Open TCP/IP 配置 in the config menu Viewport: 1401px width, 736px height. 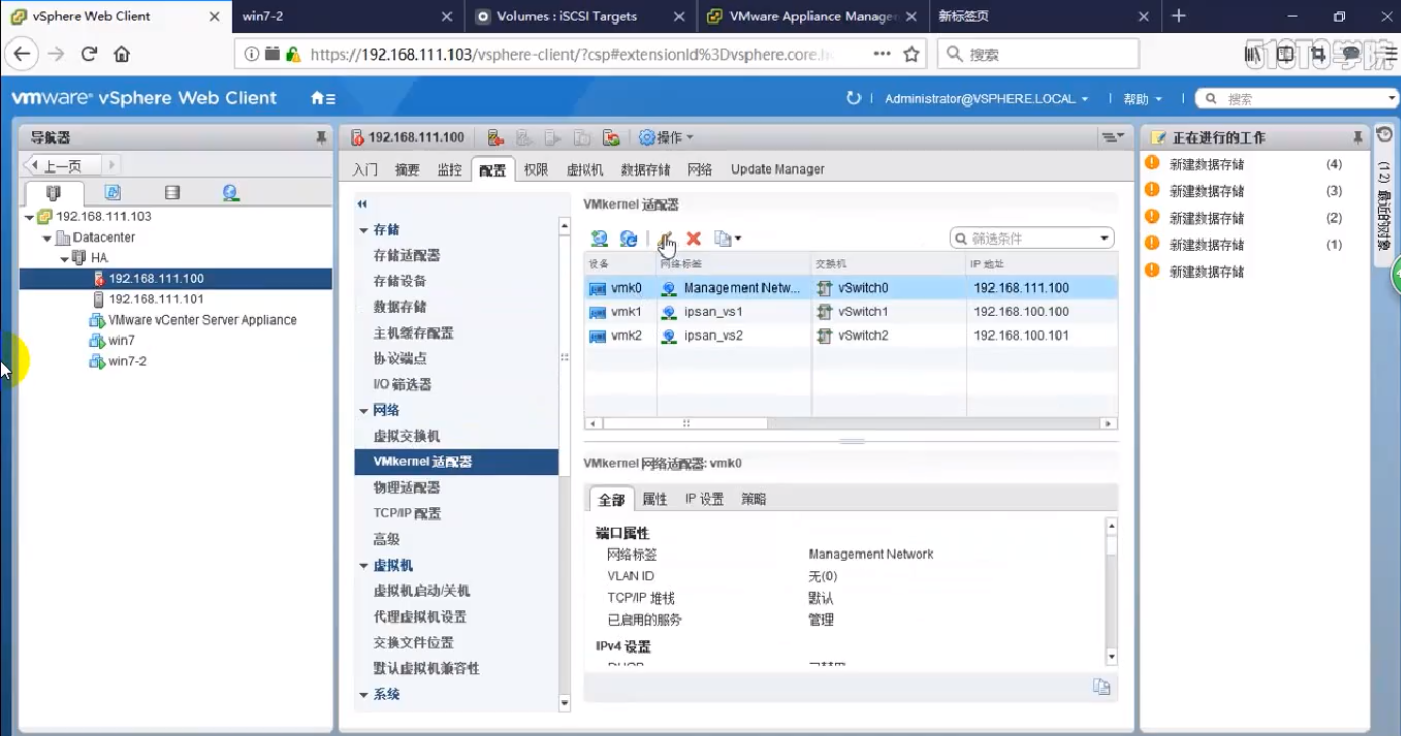pos(407,513)
